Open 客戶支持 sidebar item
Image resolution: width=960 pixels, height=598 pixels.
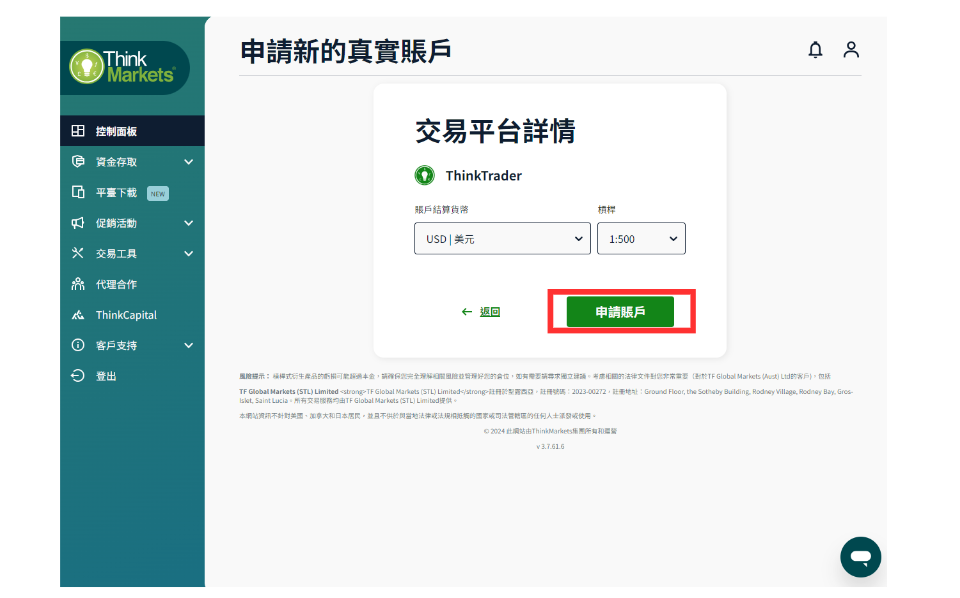[x=132, y=345]
